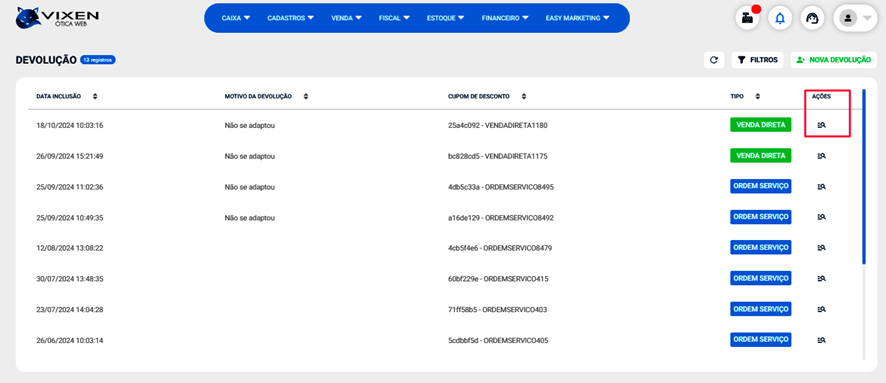Image resolution: width=886 pixels, height=383 pixels.
Task: Click the refresh icon beside Filtros
Action: coord(714,60)
